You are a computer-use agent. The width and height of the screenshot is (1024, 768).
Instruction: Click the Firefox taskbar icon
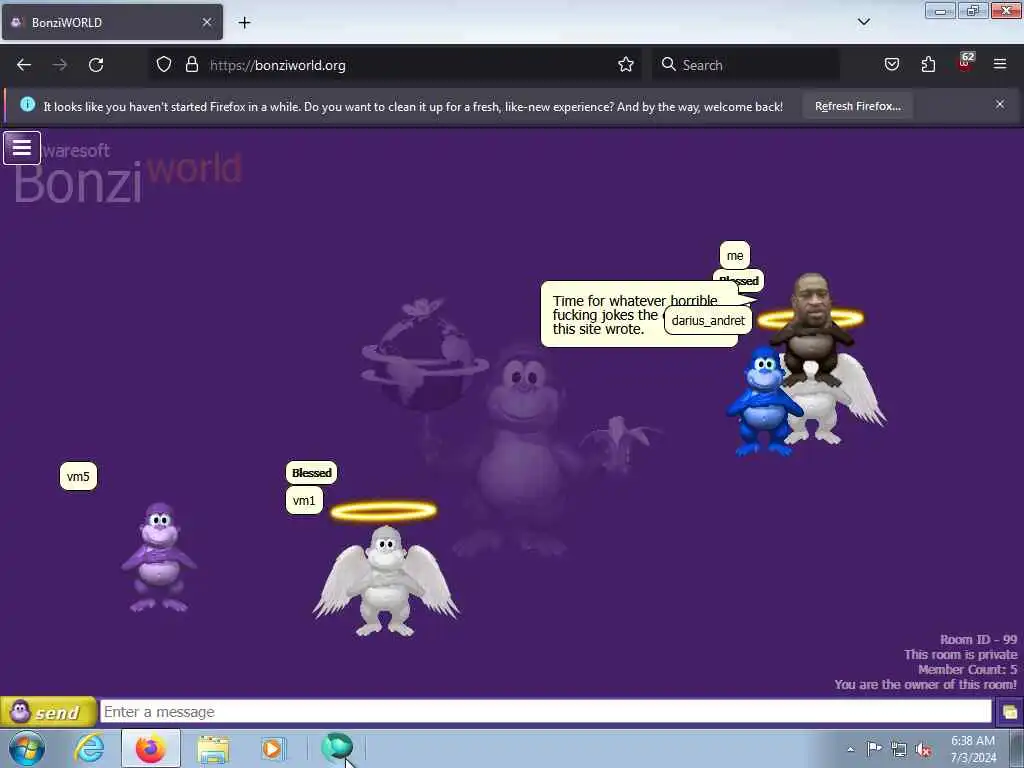[150, 748]
